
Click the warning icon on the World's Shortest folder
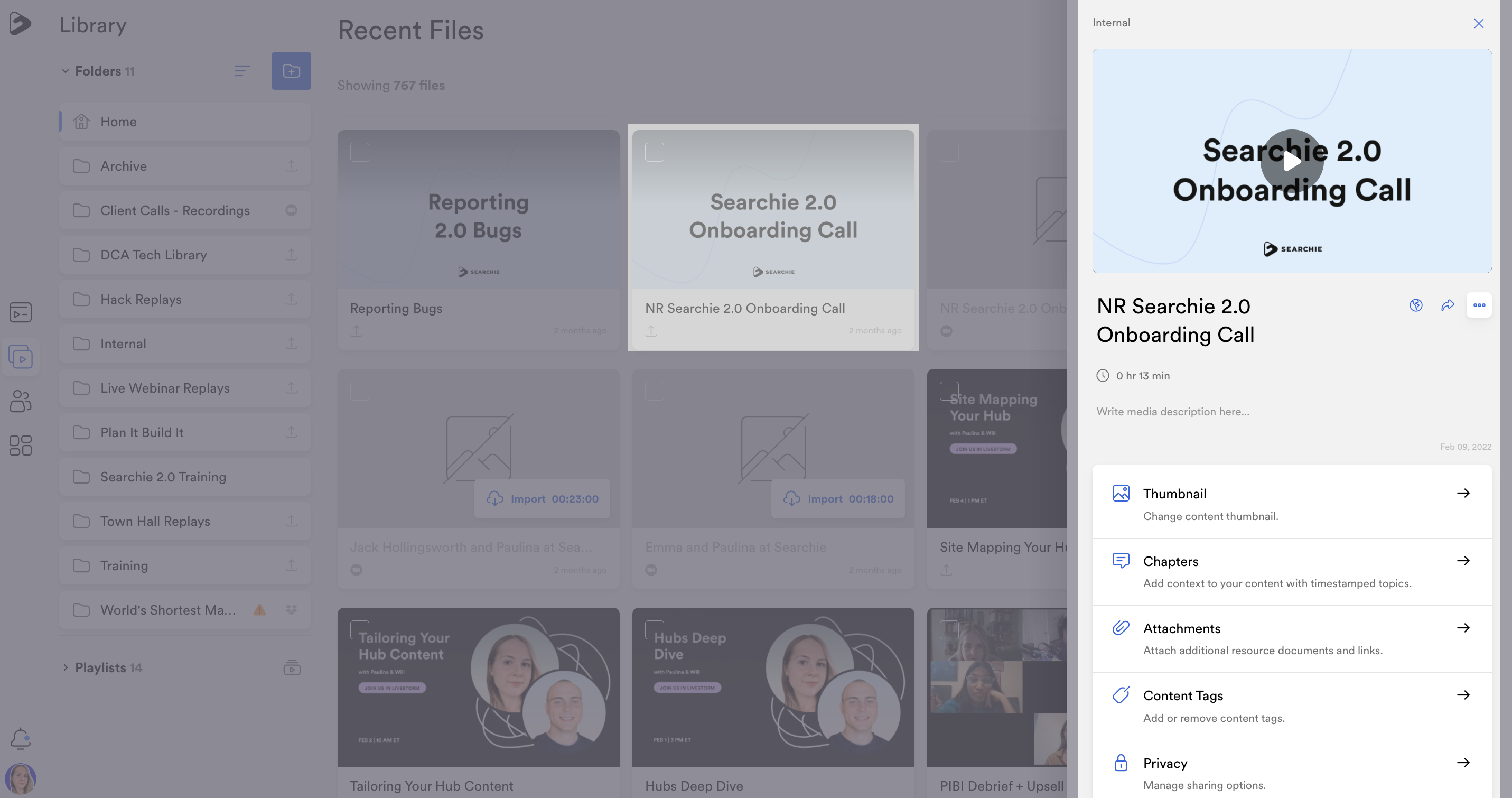pos(259,609)
